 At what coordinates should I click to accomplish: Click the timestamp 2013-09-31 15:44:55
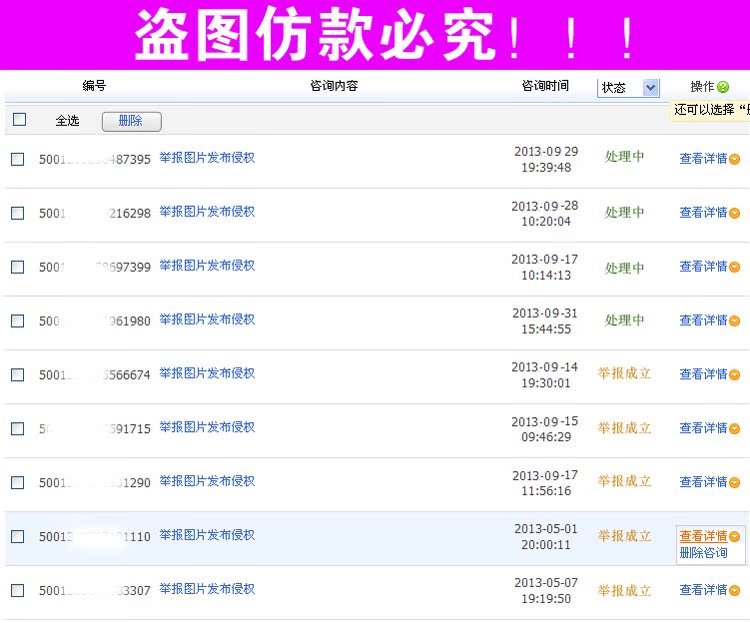coord(546,321)
